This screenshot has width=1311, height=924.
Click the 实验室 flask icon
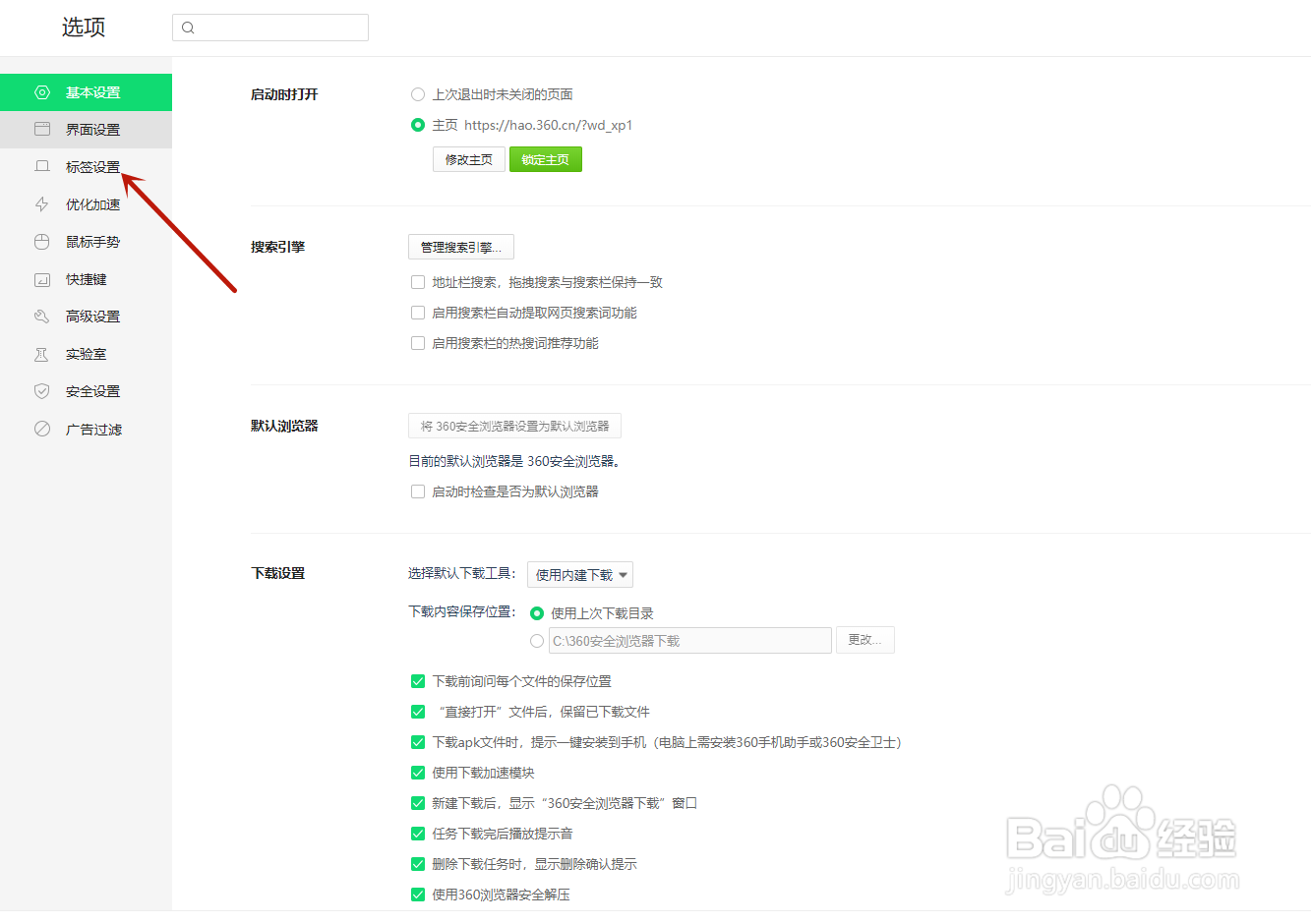click(42, 354)
